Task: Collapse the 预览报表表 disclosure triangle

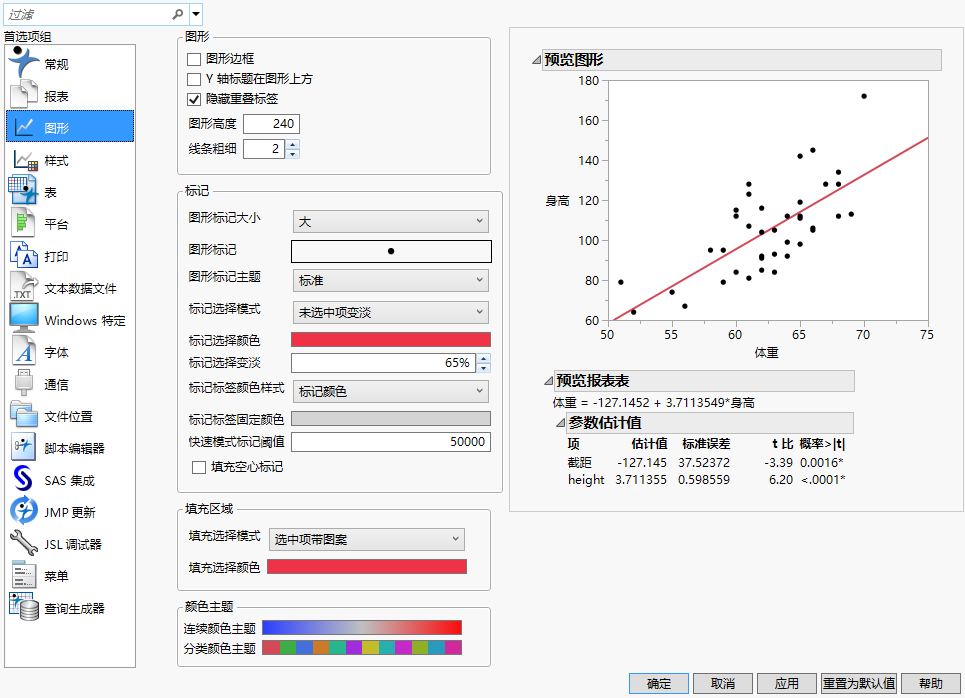Action: pos(548,381)
